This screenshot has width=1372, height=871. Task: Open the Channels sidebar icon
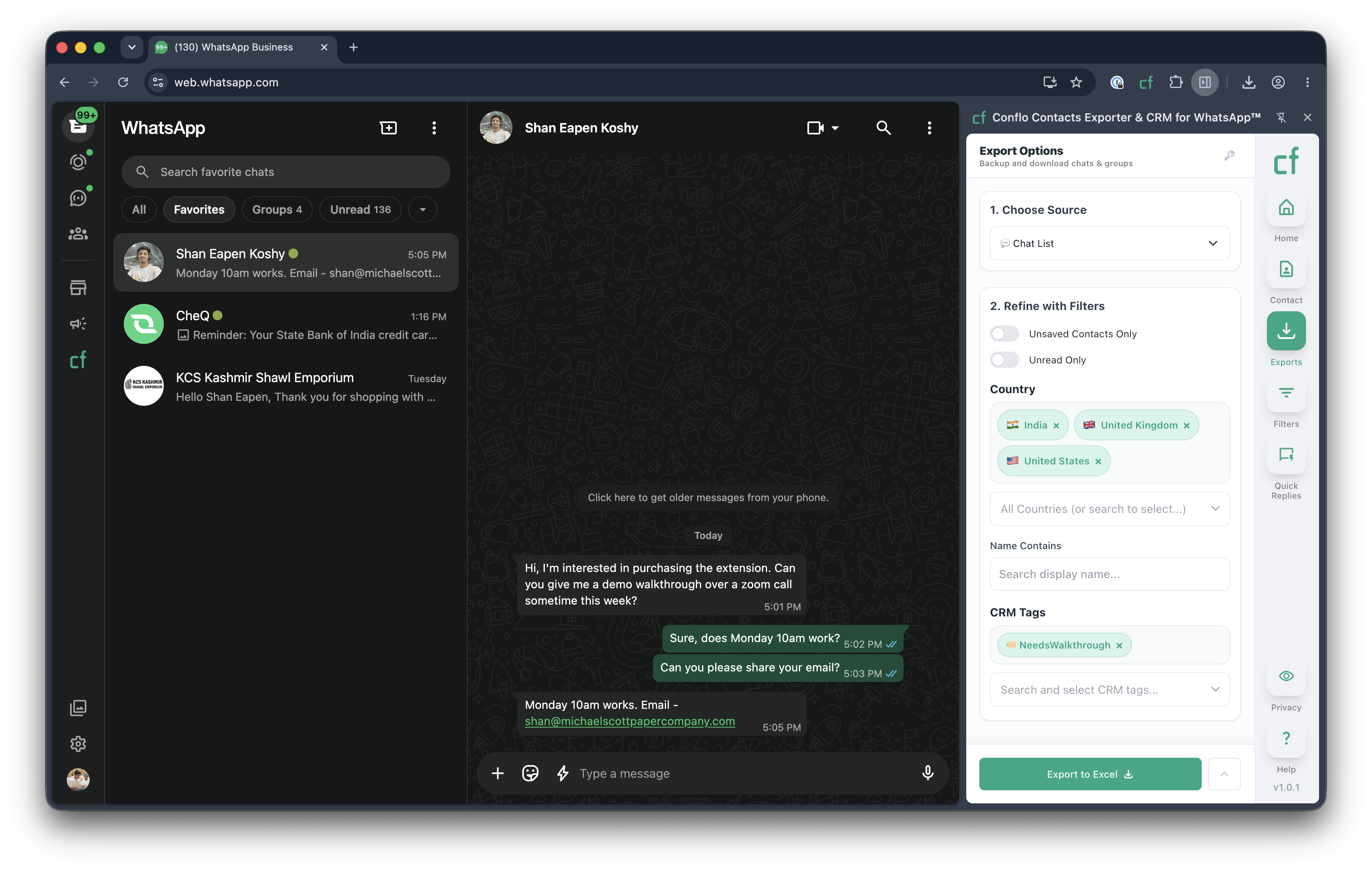(x=78, y=198)
